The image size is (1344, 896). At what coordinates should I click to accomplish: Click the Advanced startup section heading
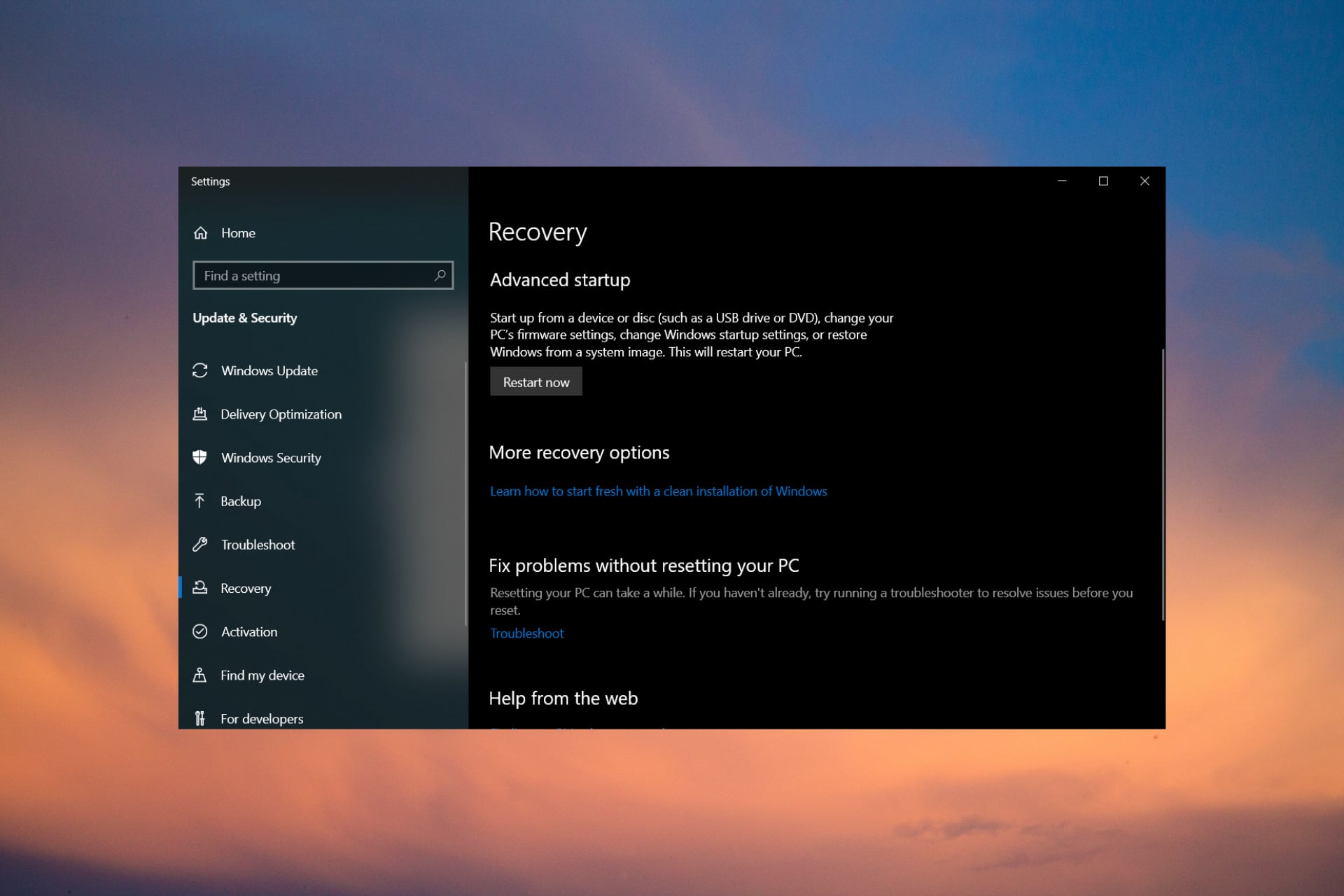click(559, 279)
